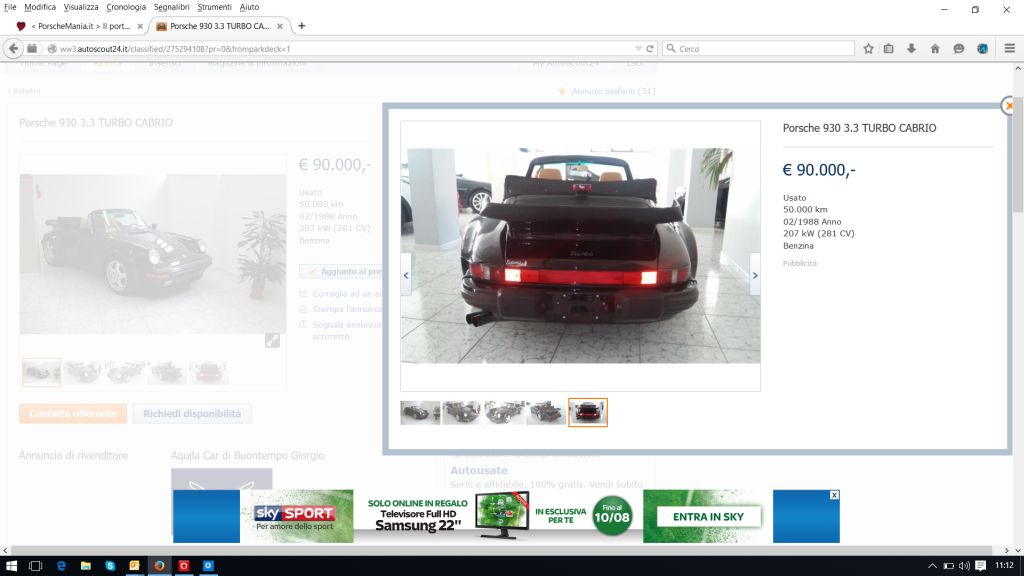
Task: Open Task View on the taskbar
Action: tap(35, 566)
